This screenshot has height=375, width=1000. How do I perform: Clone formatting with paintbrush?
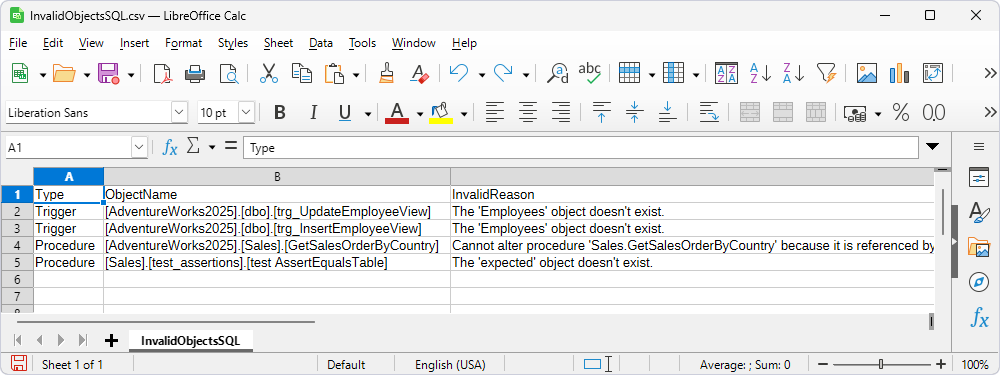tap(385, 73)
